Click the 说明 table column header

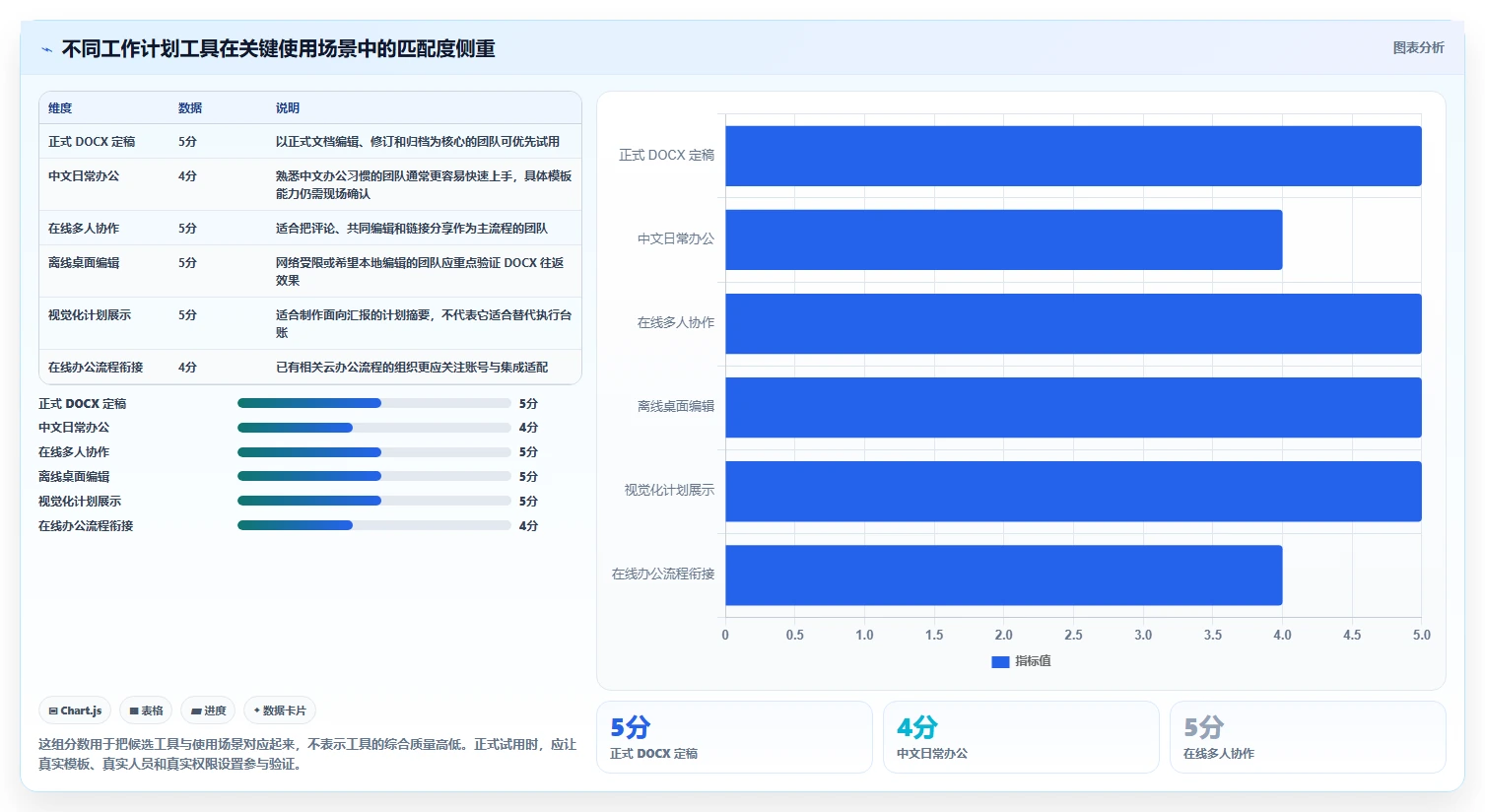click(288, 108)
